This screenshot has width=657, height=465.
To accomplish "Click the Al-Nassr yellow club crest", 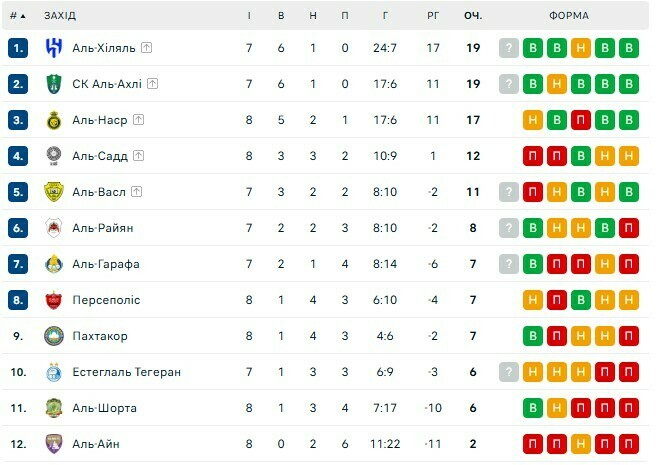I will pos(54,120).
